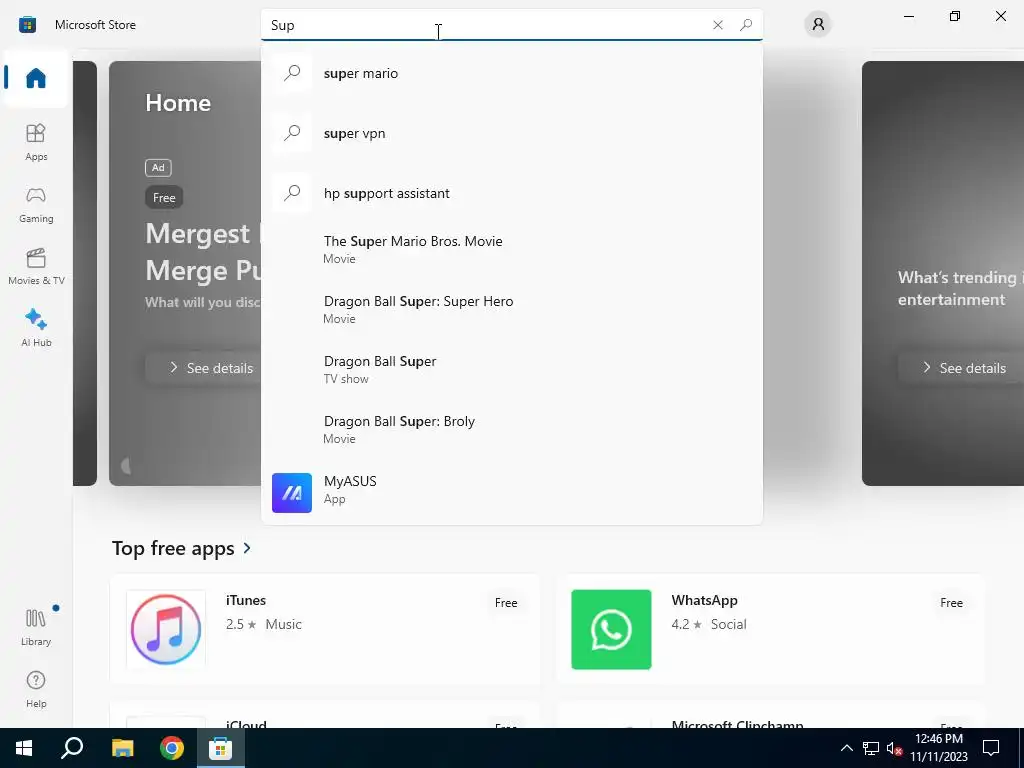Open the AI Hub section
Screen dimensions: 1024x768
pyautogui.click(x=36, y=328)
